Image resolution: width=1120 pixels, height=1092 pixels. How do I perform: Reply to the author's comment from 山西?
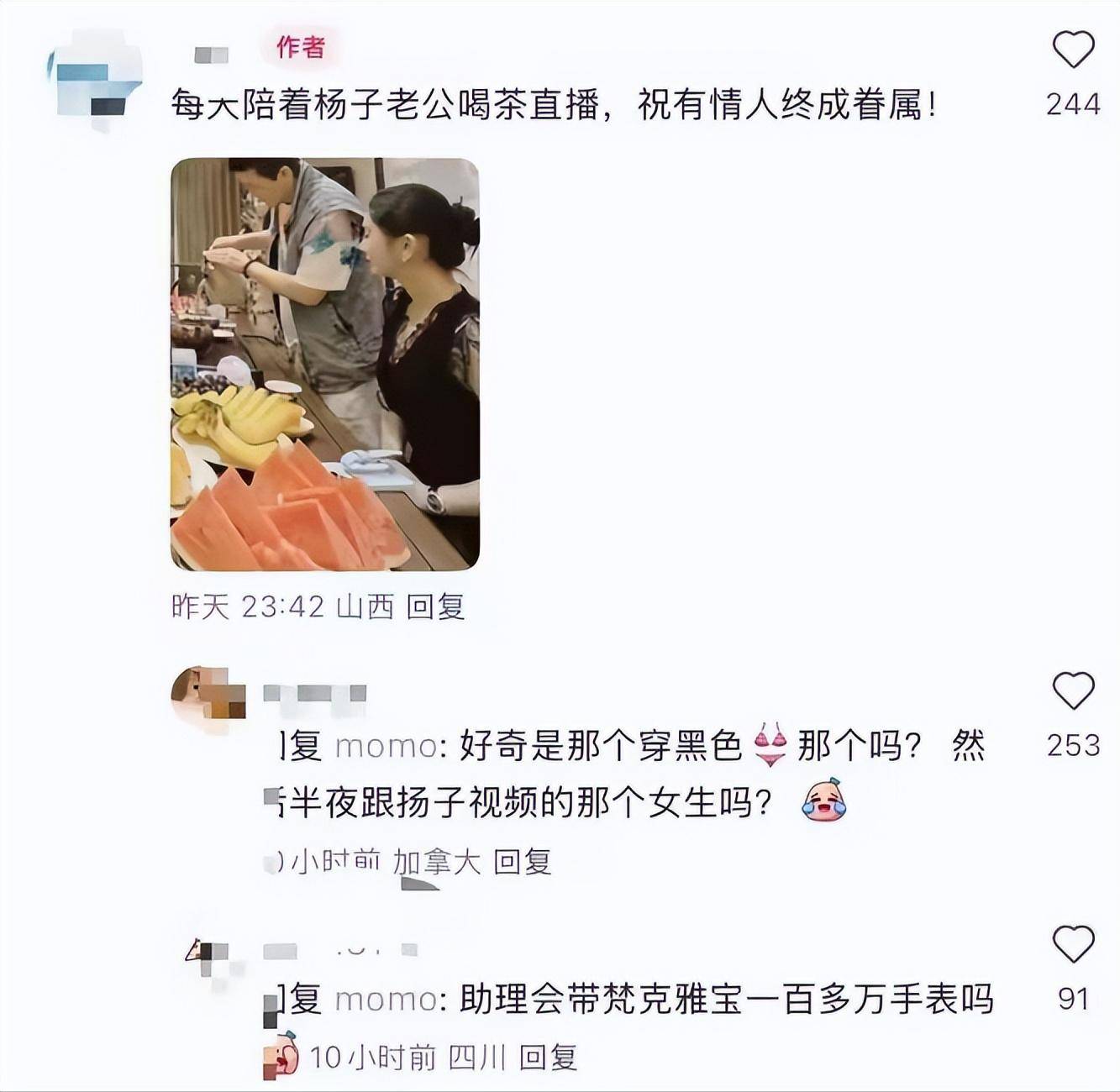point(435,606)
